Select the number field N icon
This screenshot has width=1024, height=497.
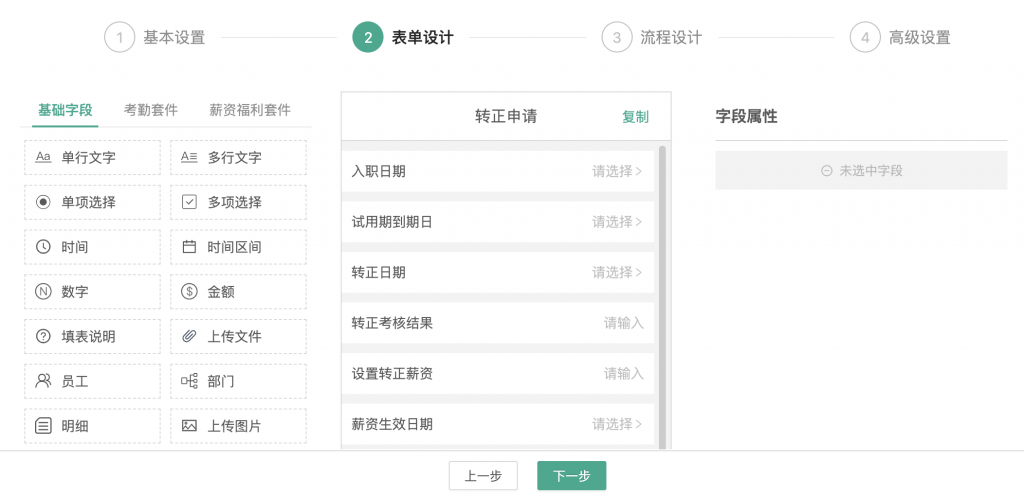tap(43, 292)
